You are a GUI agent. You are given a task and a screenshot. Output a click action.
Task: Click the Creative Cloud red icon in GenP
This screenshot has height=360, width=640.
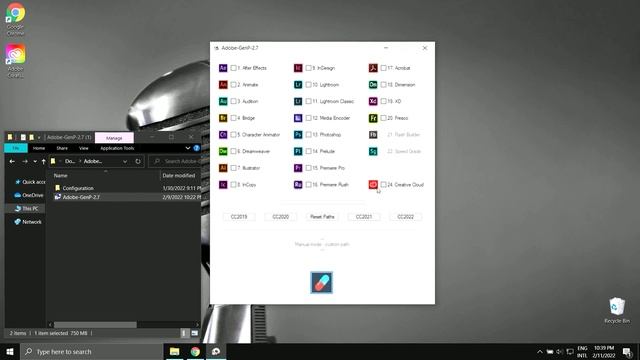[373, 184]
